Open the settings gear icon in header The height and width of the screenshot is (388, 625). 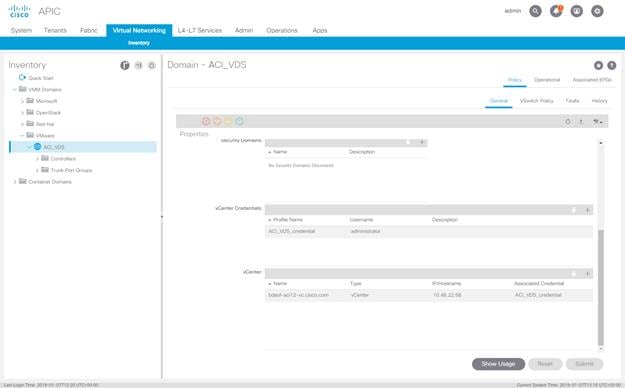[597, 11]
